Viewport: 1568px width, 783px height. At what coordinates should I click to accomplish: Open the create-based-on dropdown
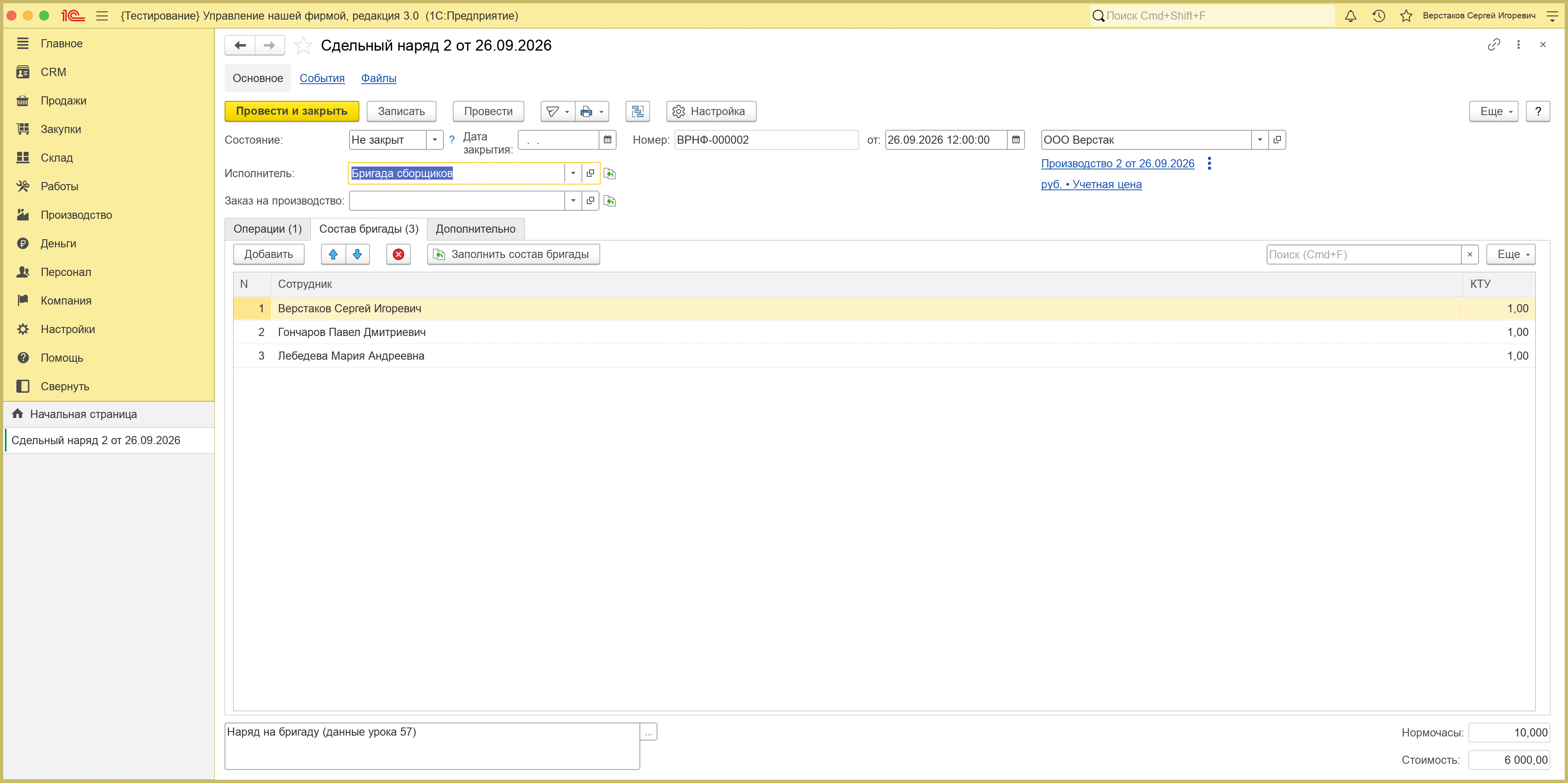(x=557, y=111)
